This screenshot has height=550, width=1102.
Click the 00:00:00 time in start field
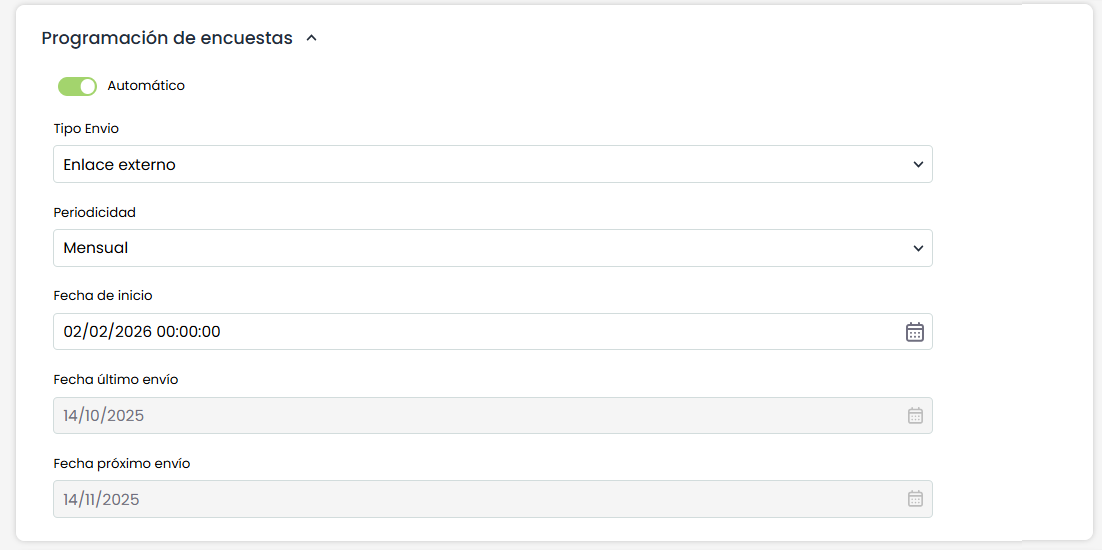188,332
